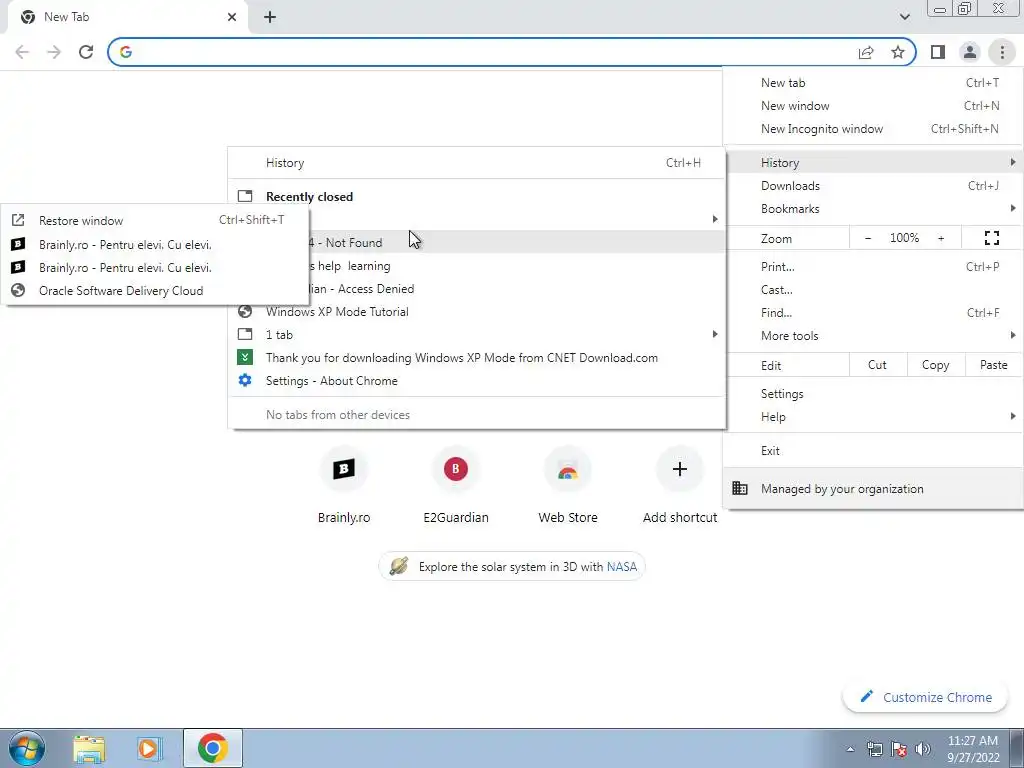Click the Paste button in Edit row
This screenshot has width=1024, height=768.
[993, 365]
